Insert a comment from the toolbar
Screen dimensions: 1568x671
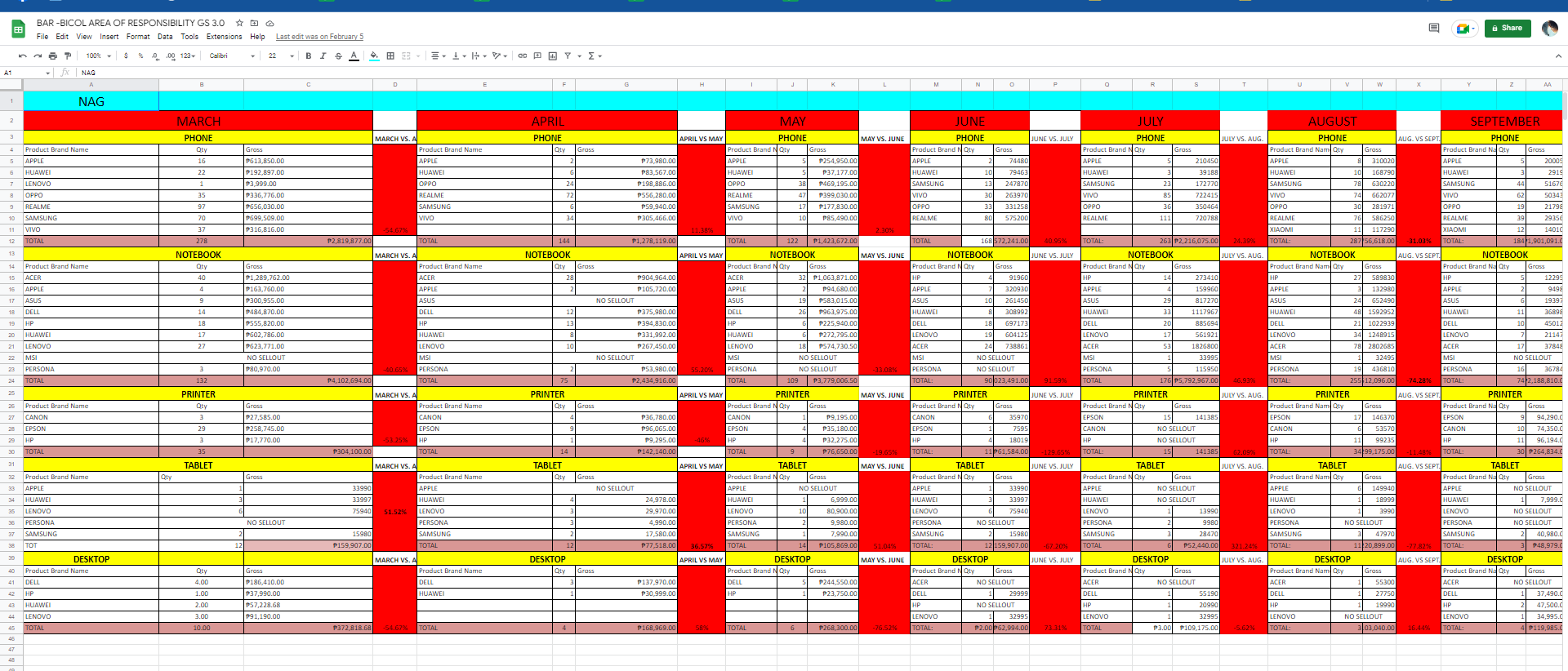[x=537, y=56]
